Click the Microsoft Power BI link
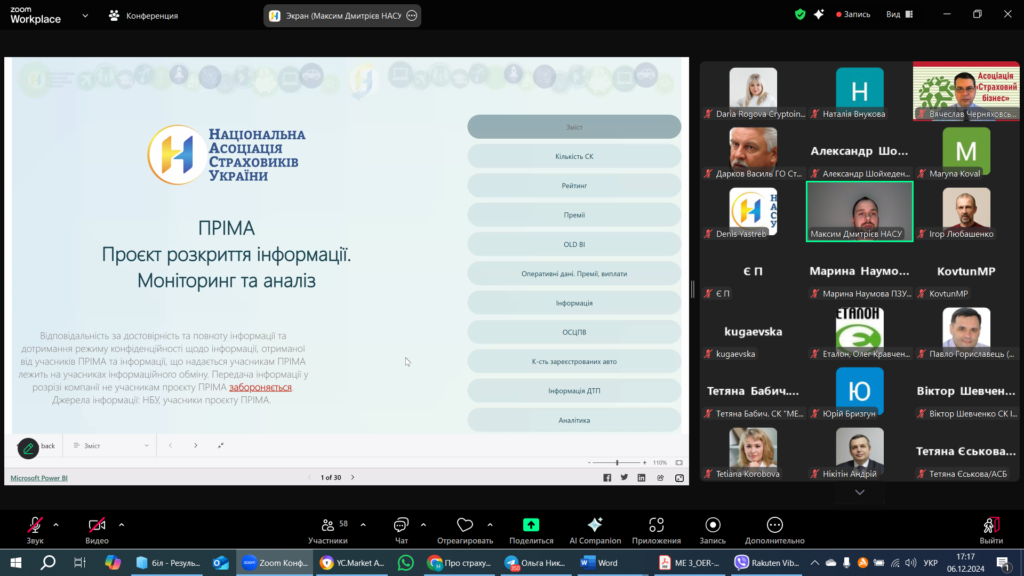This screenshot has height=576, width=1024. pos(39,478)
